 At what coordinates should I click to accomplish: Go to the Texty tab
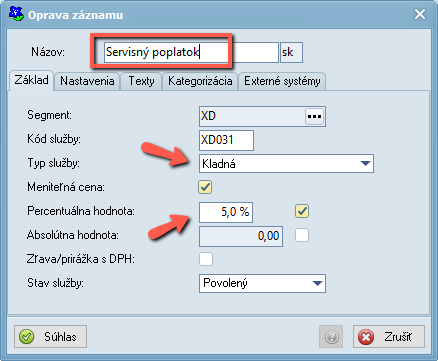(141, 81)
